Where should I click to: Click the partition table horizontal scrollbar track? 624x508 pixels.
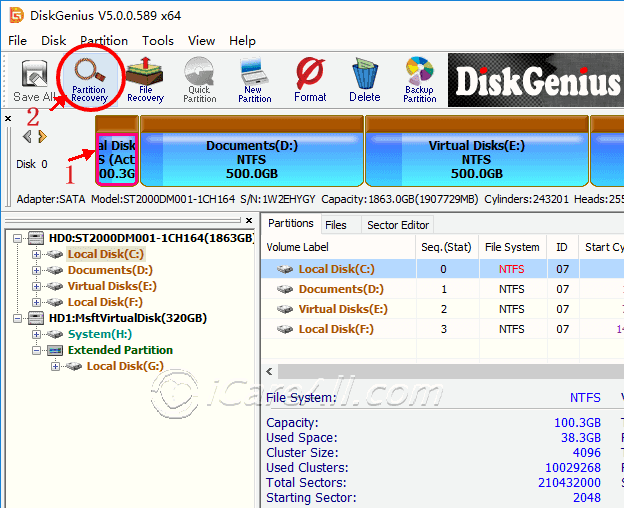450,372
